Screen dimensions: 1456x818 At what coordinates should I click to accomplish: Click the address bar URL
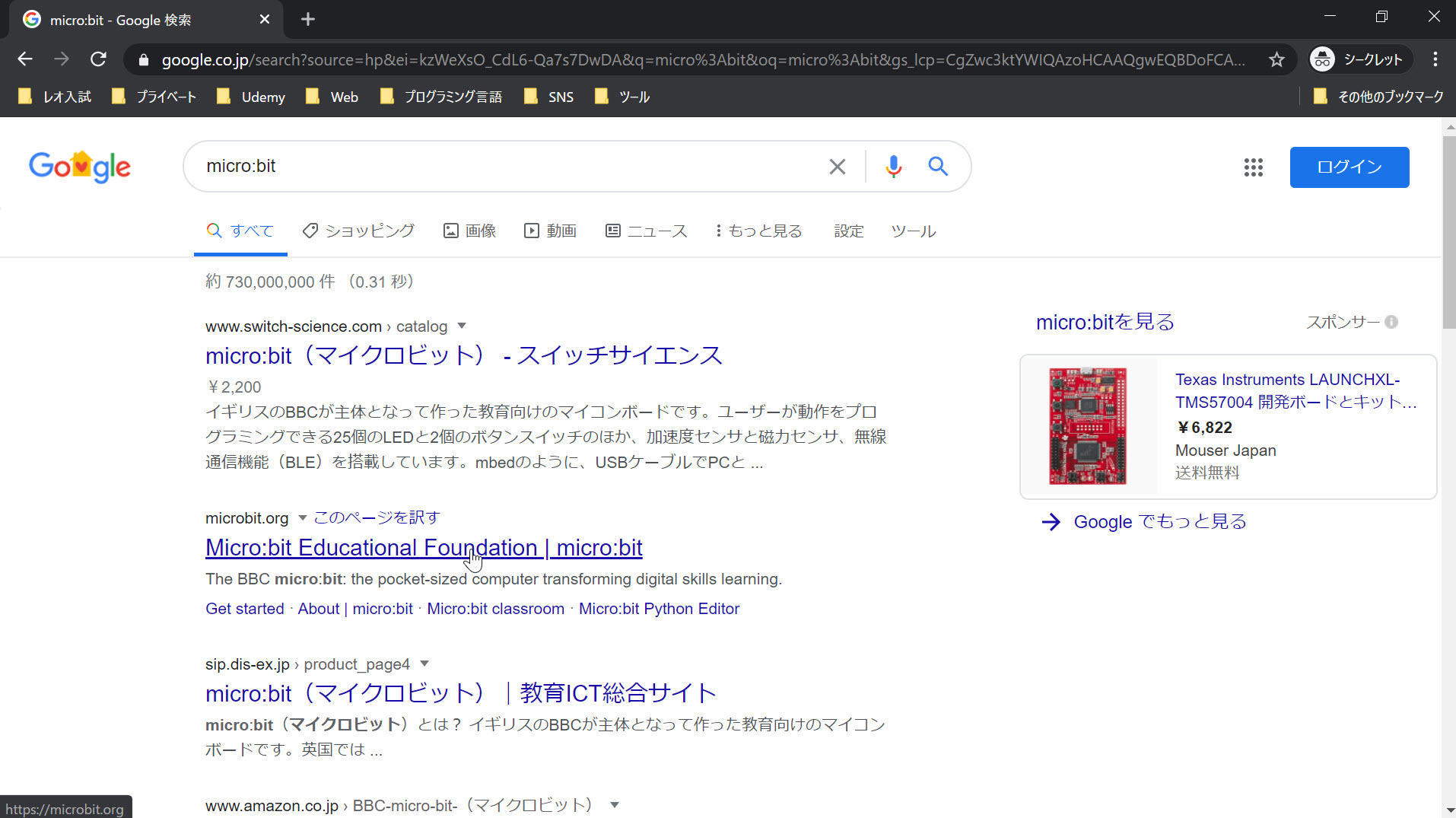703,59
